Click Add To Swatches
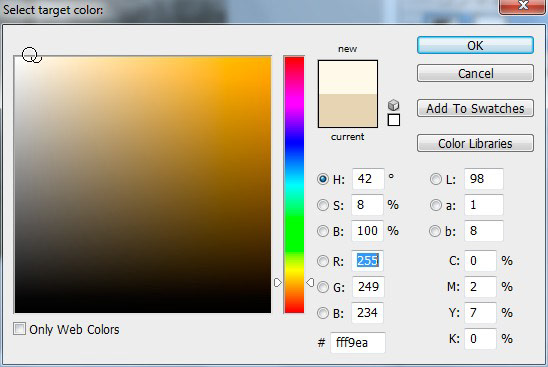Viewport: 548px width, 367px height. click(x=475, y=108)
